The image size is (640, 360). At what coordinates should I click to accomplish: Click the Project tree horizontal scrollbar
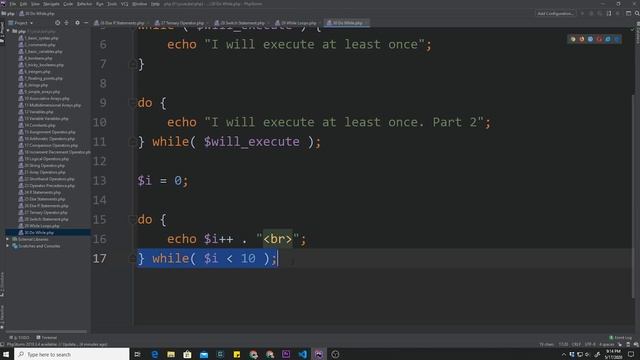pos(46,331)
